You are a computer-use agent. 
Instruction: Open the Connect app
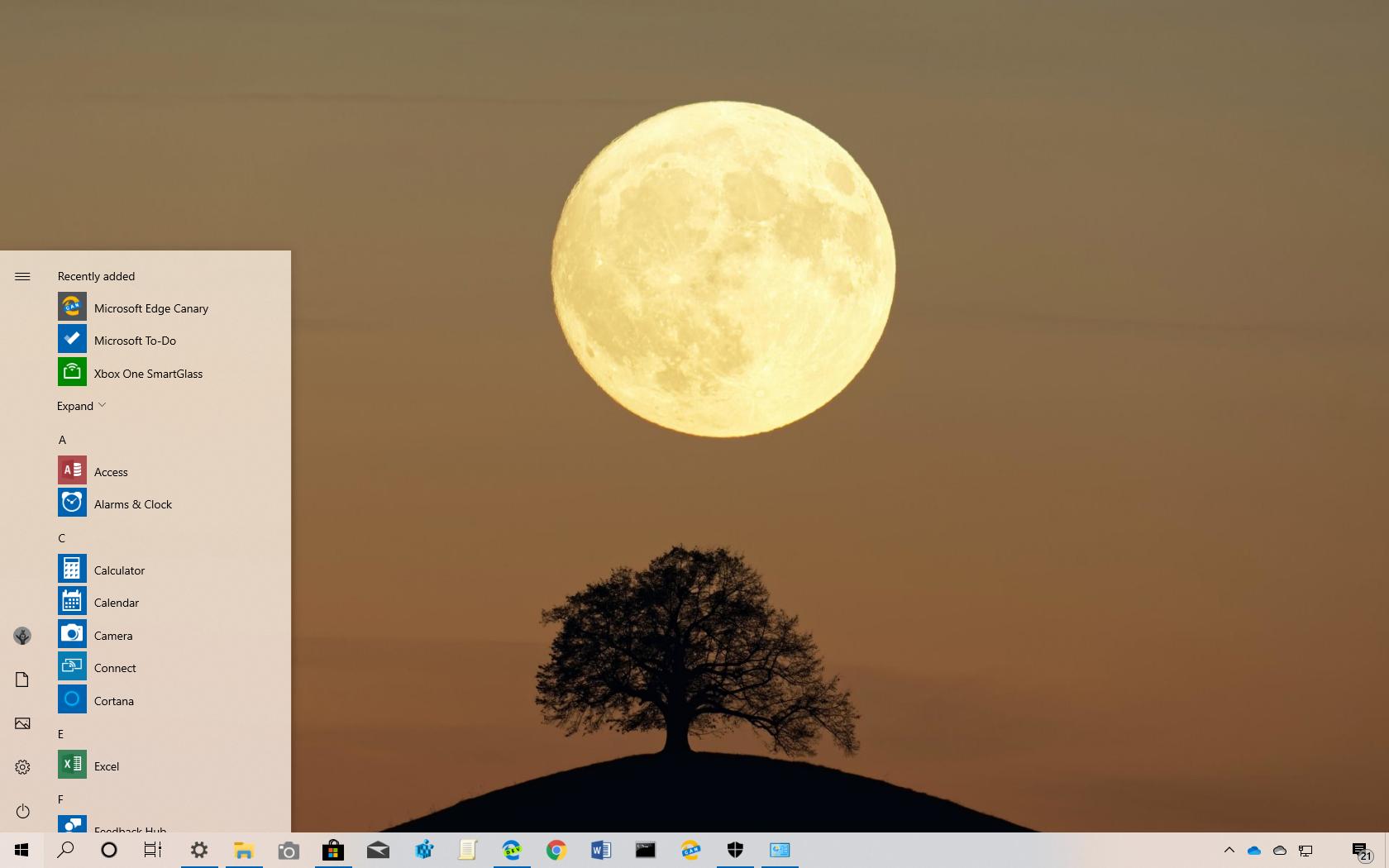click(115, 667)
